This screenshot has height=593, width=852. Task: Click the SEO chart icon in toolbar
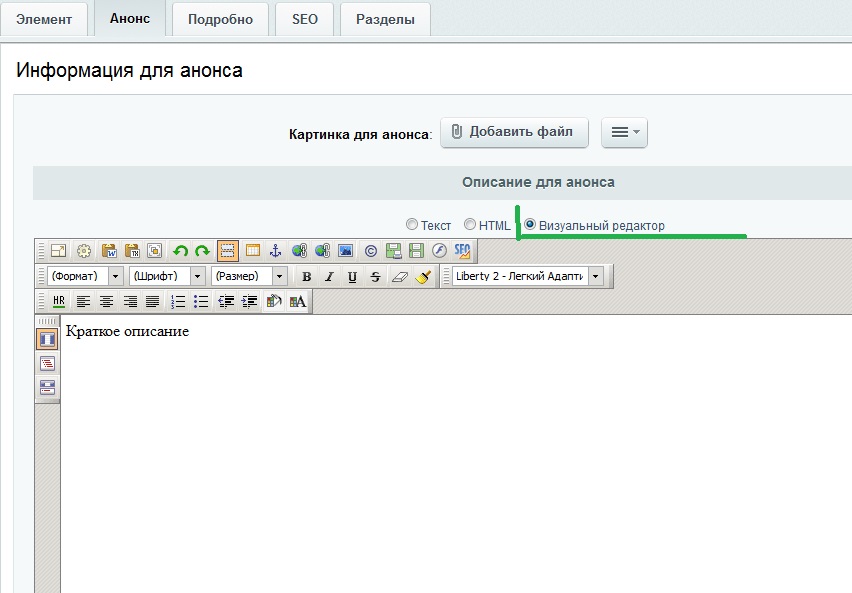[x=462, y=251]
